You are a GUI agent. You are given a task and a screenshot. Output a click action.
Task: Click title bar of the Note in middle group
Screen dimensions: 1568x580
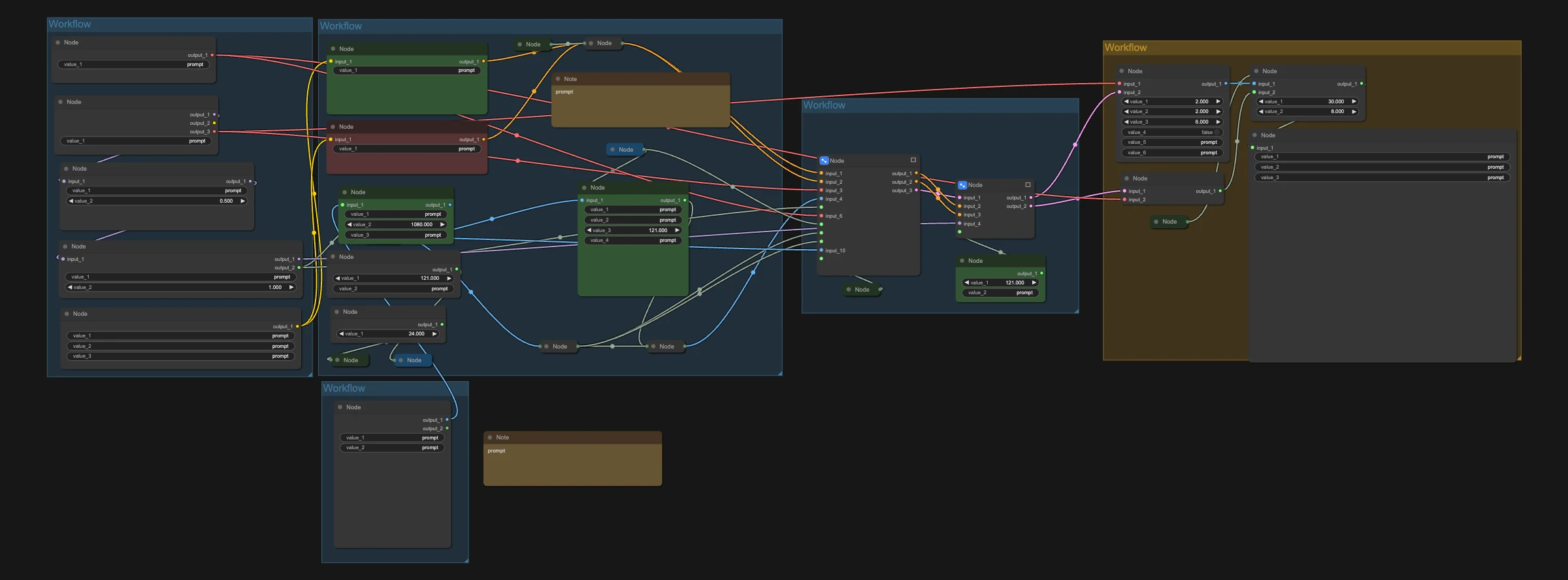tap(641, 79)
